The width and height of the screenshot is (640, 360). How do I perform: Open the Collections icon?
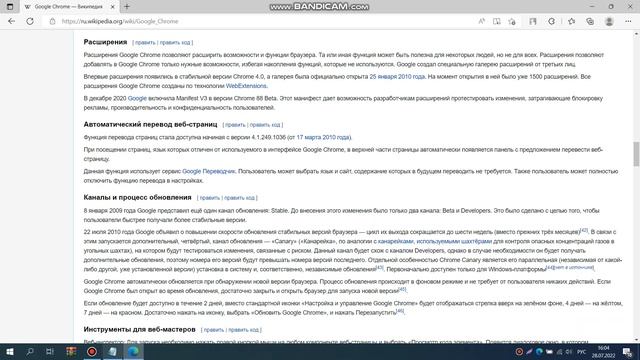pos(590,21)
